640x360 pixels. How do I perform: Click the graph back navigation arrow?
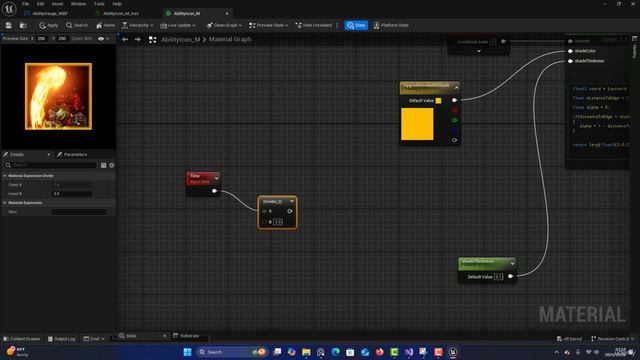[125, 39]
